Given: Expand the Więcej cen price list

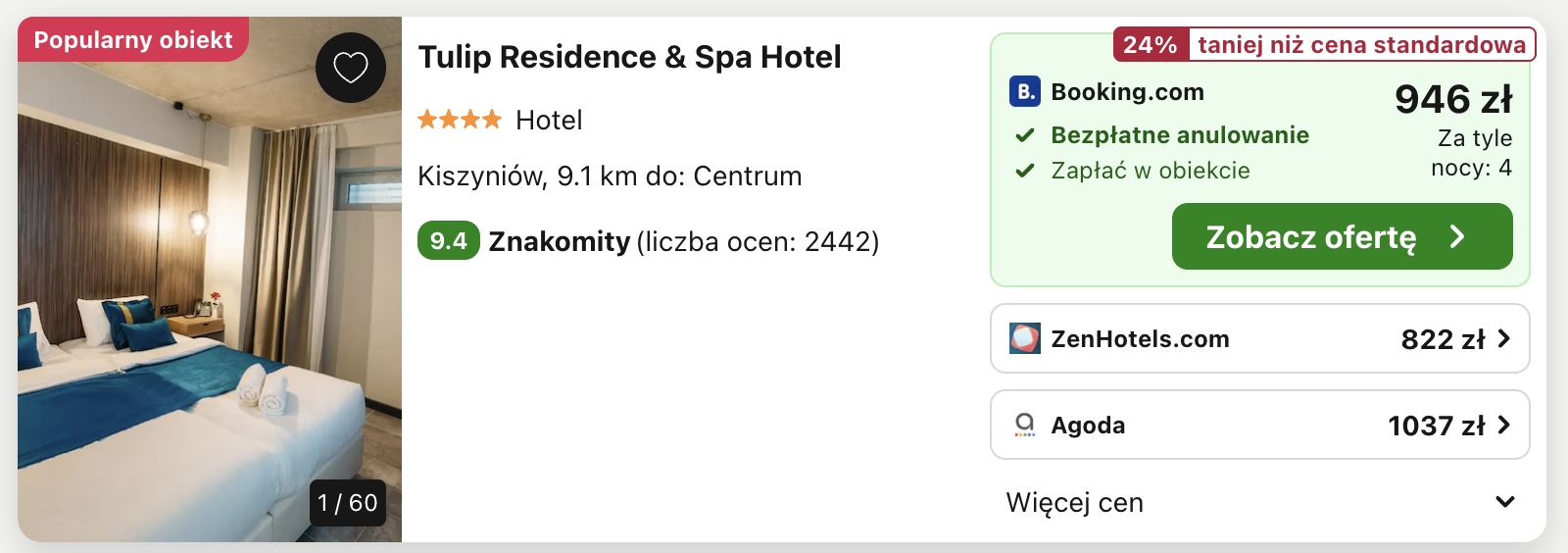Looking at the screenshot, I should (x=1260, y=502).
